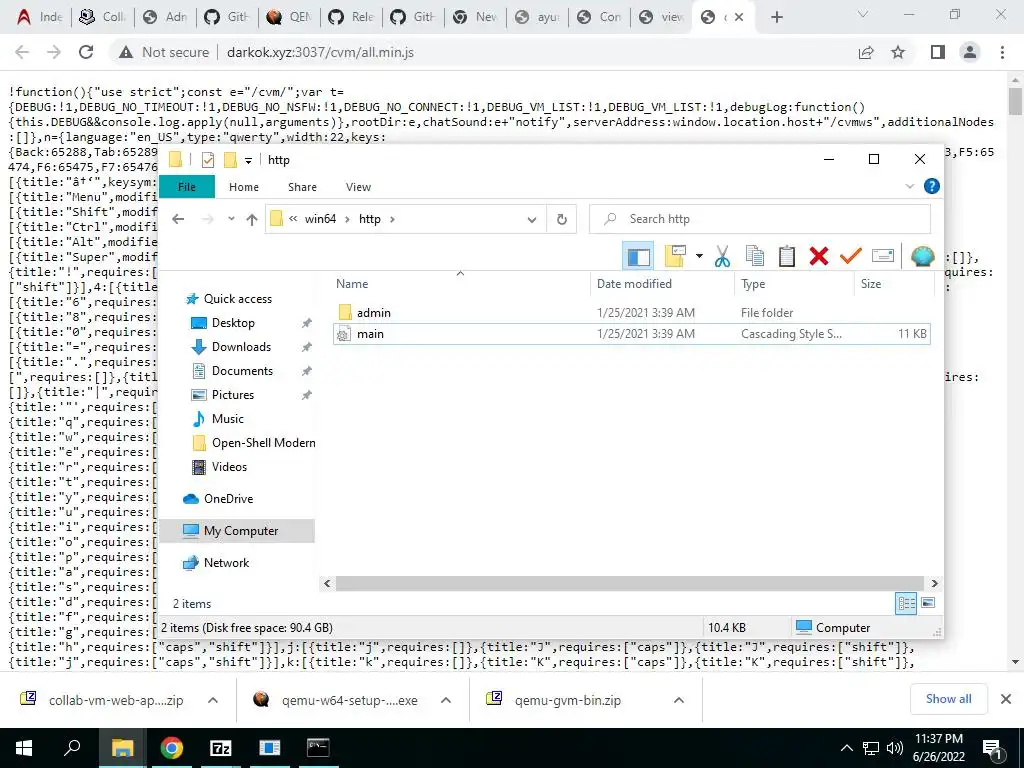Click the Chrome share page icon
The image size is (1024, 768).
pyautogui.click(x=866, y=52)
